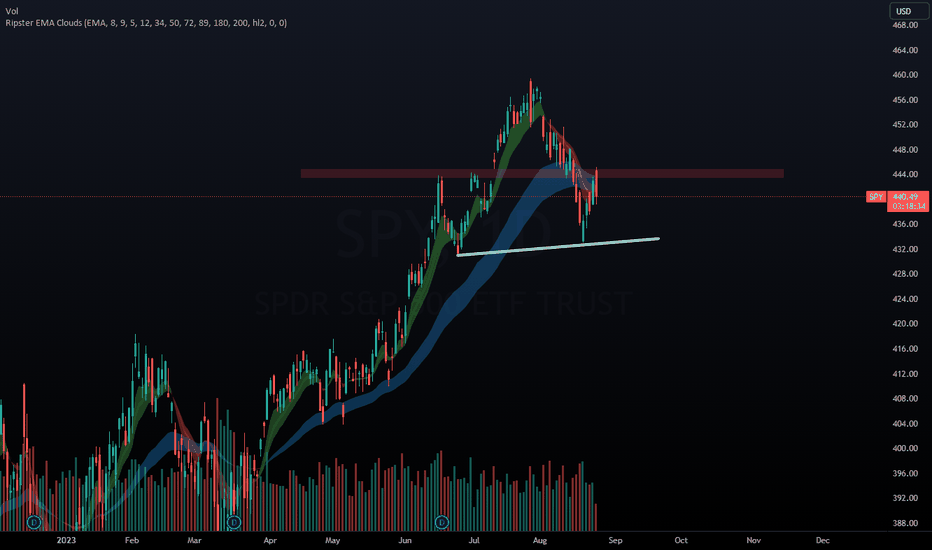Click the dividend marker near January 2023
Viewport: 932px width, 550px height.
pyautogui.click(x=34, y=523)
